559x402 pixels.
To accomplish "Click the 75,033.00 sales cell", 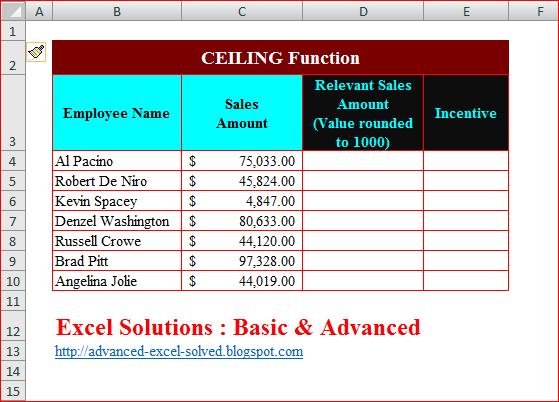I will [242, 161].
